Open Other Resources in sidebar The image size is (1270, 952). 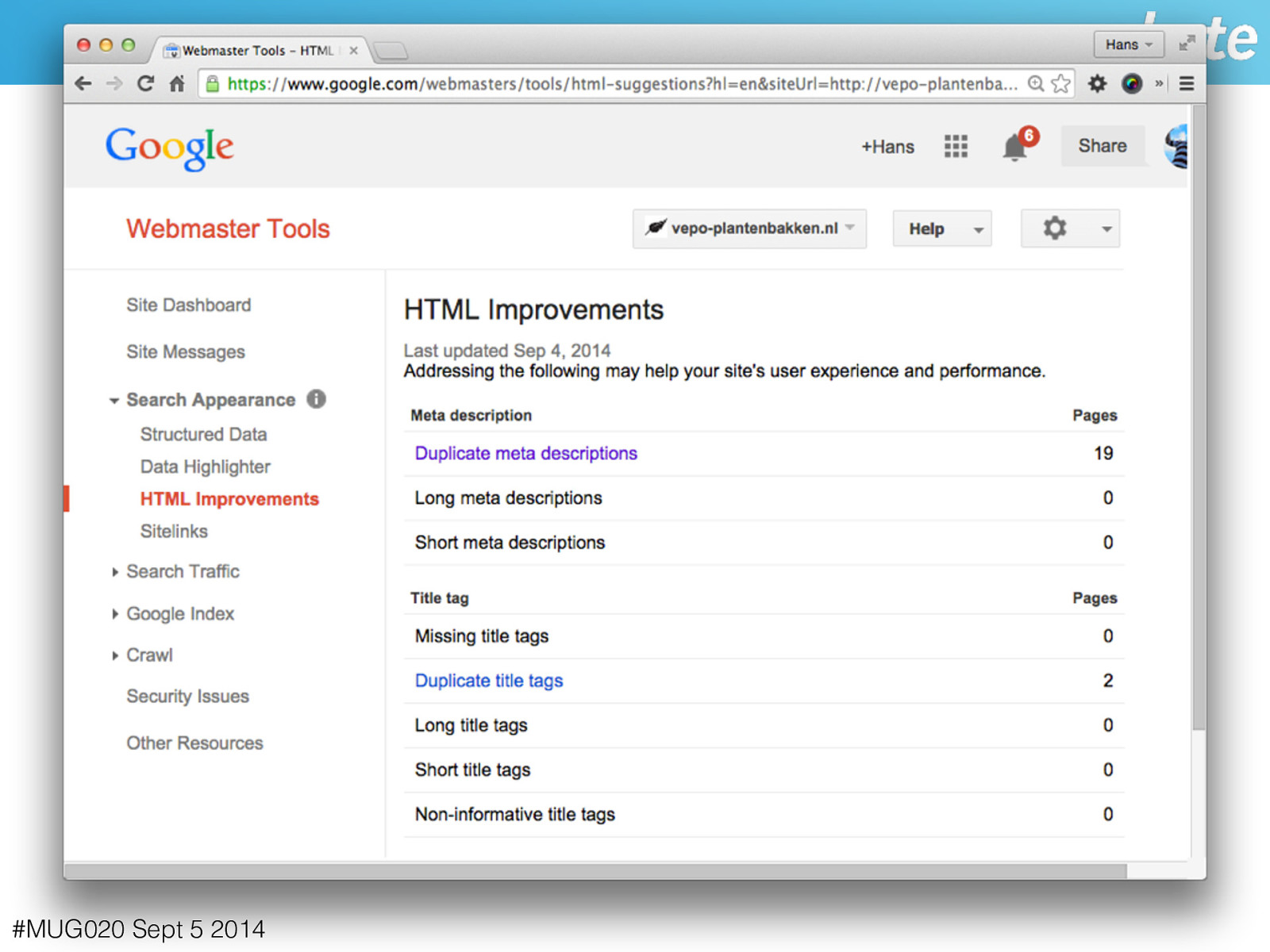click(194, 743)
